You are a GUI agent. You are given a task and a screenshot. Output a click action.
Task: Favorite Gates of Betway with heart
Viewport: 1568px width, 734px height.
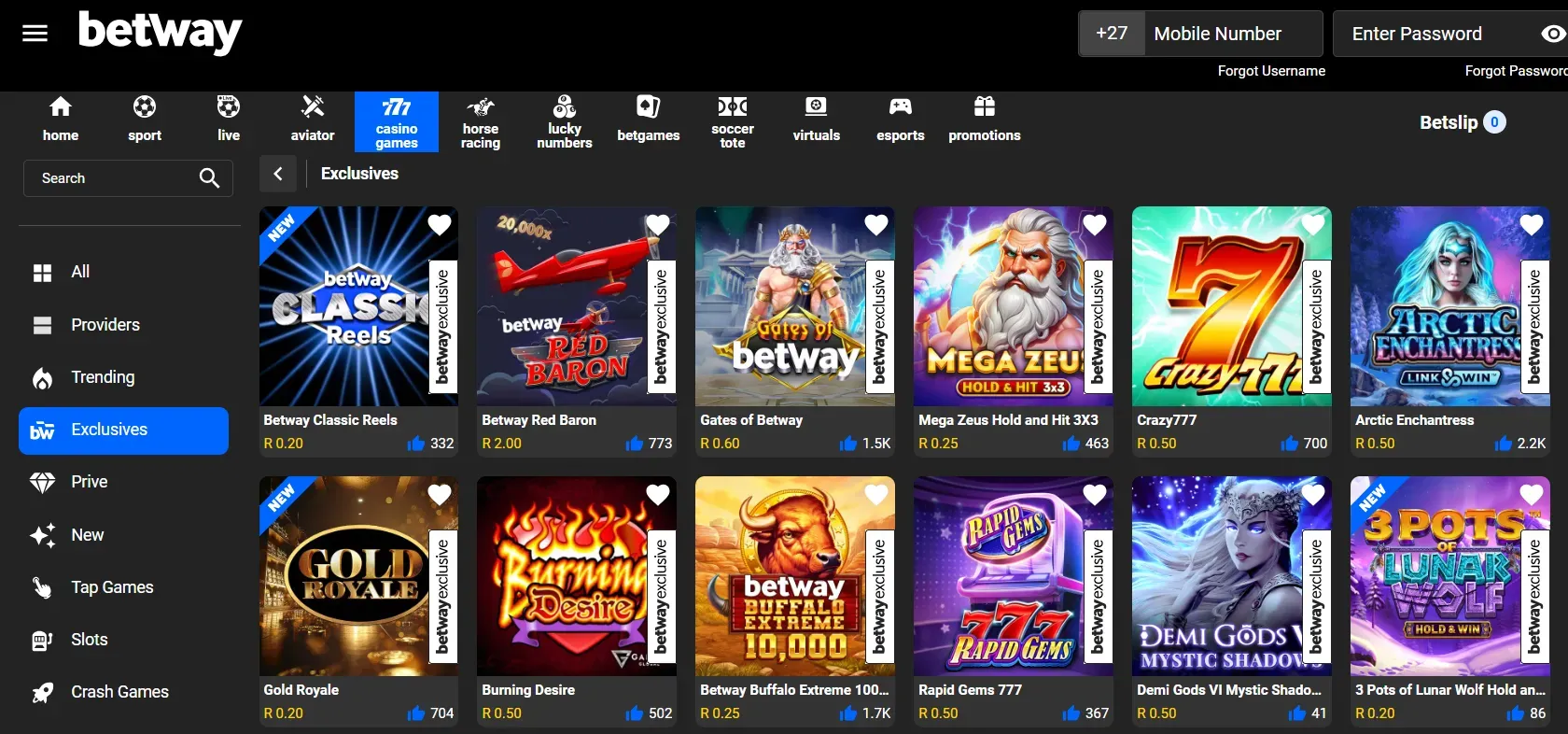coord(875,225)
